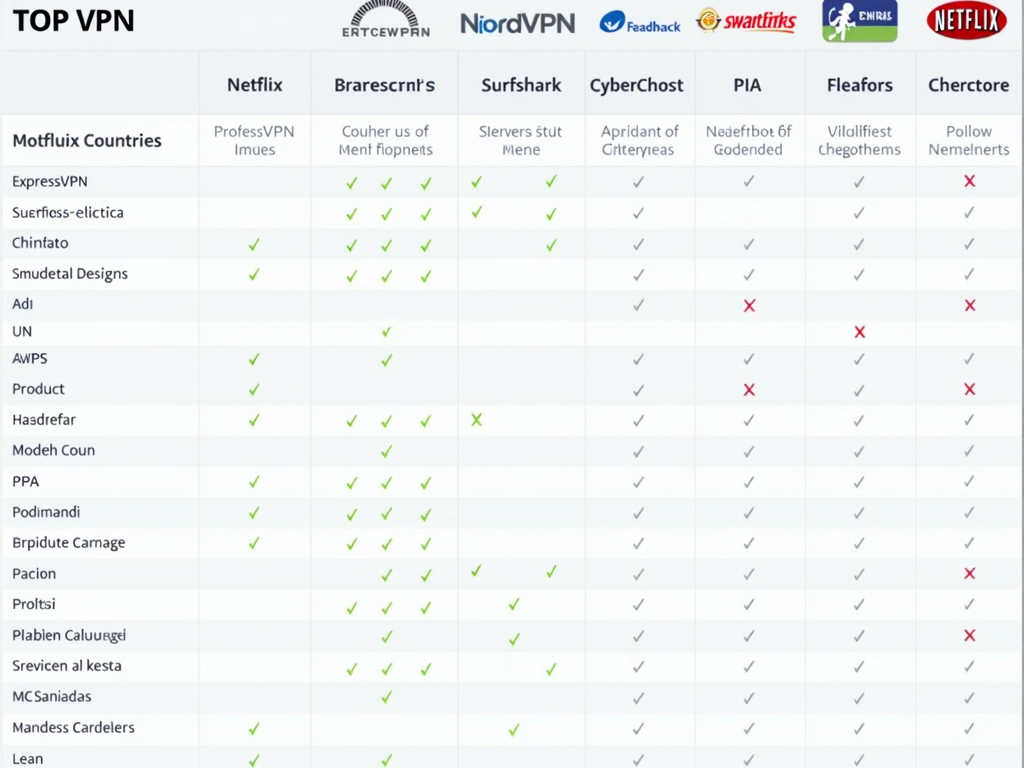Click the green check in the UN row
The height and width of the screenshot is (768, 1024).
(x=386, y=332)
